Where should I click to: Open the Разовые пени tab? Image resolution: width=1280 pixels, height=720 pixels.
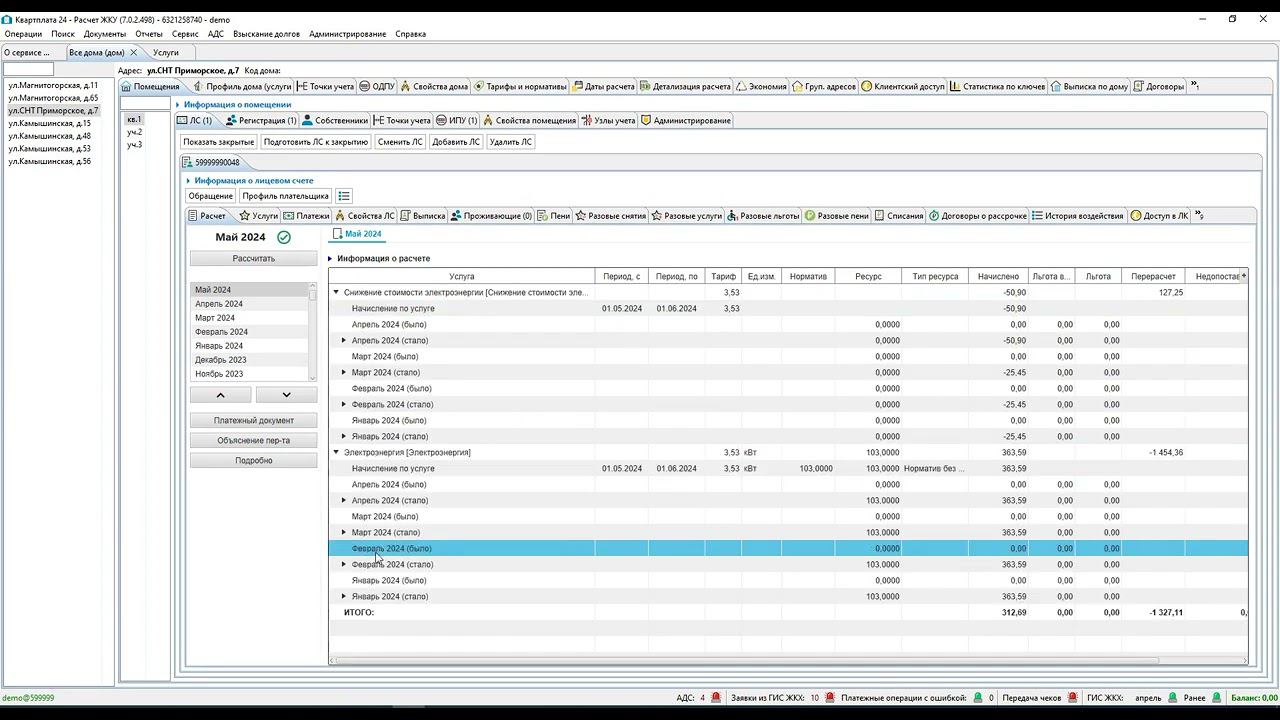pyautogui.click(x=837, y=215)
